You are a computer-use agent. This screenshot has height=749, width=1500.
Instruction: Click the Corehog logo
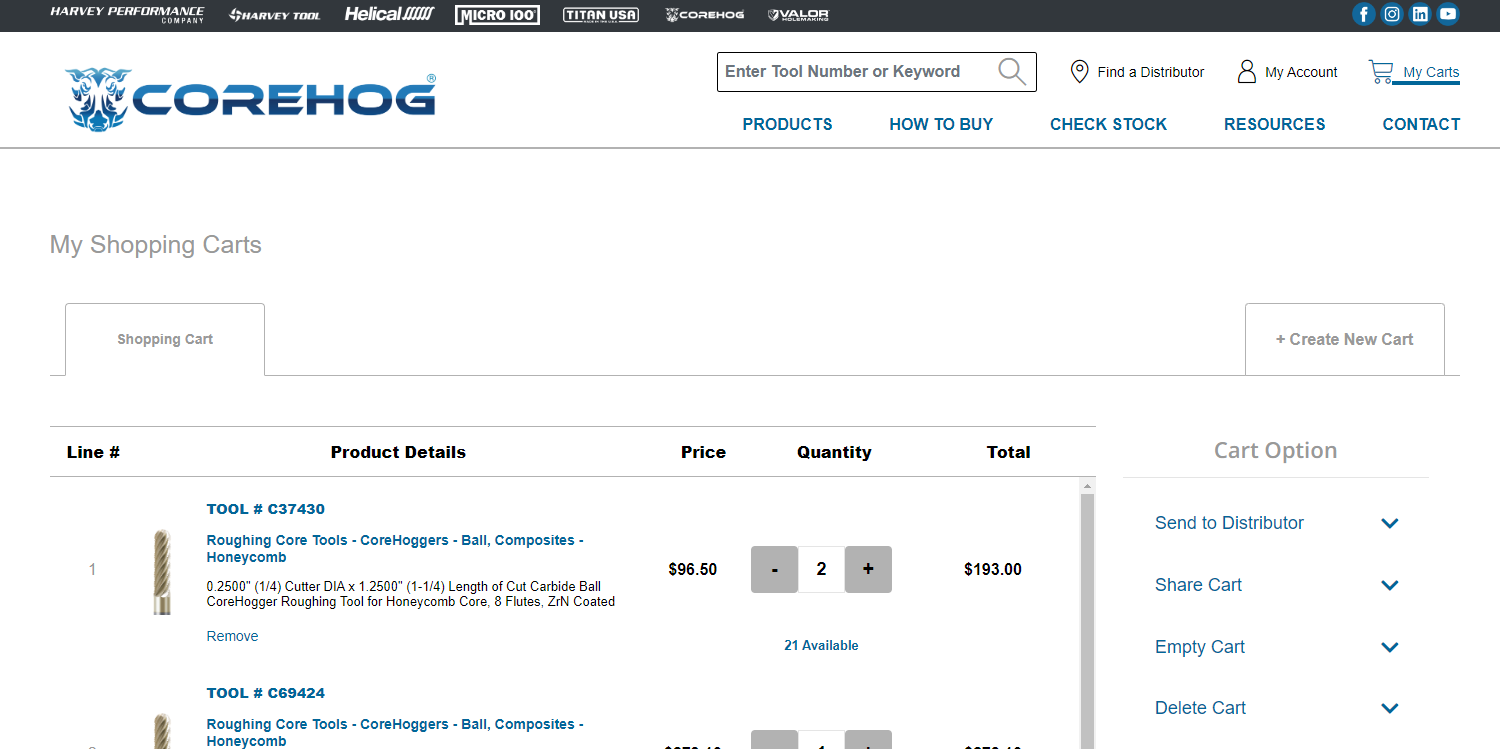[251, 99]
